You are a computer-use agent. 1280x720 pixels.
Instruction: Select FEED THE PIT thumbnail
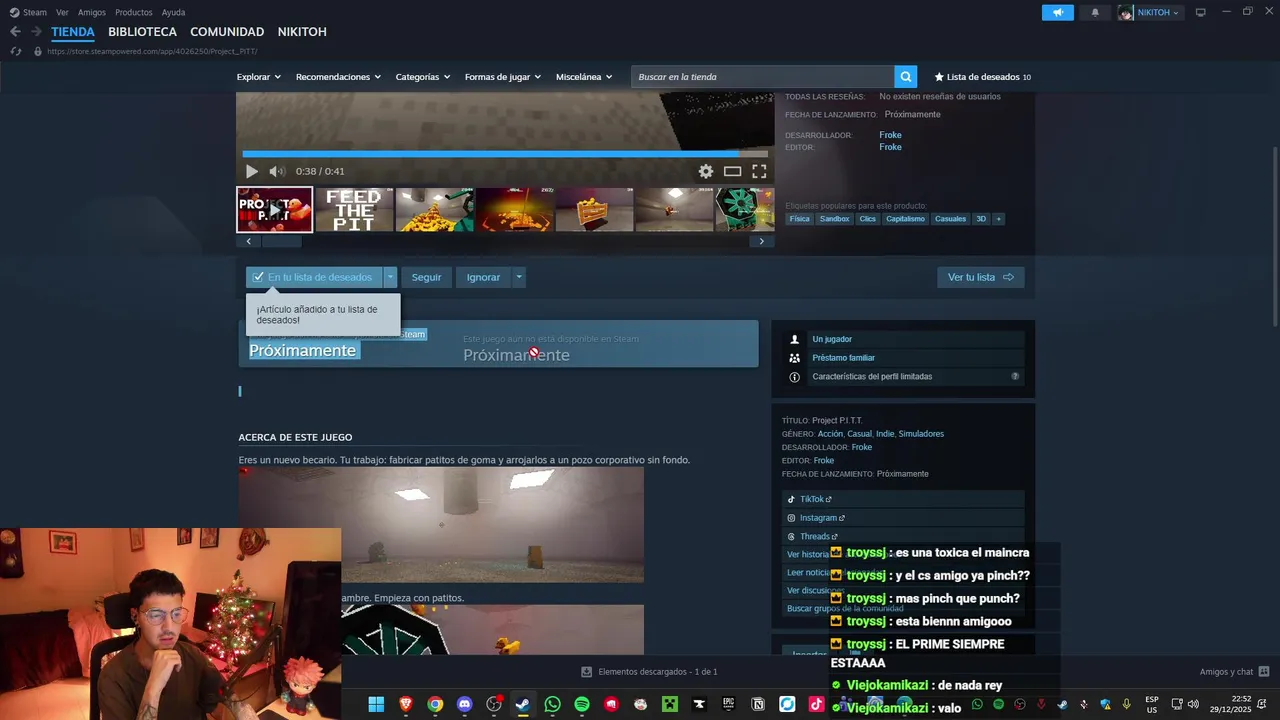354,210
